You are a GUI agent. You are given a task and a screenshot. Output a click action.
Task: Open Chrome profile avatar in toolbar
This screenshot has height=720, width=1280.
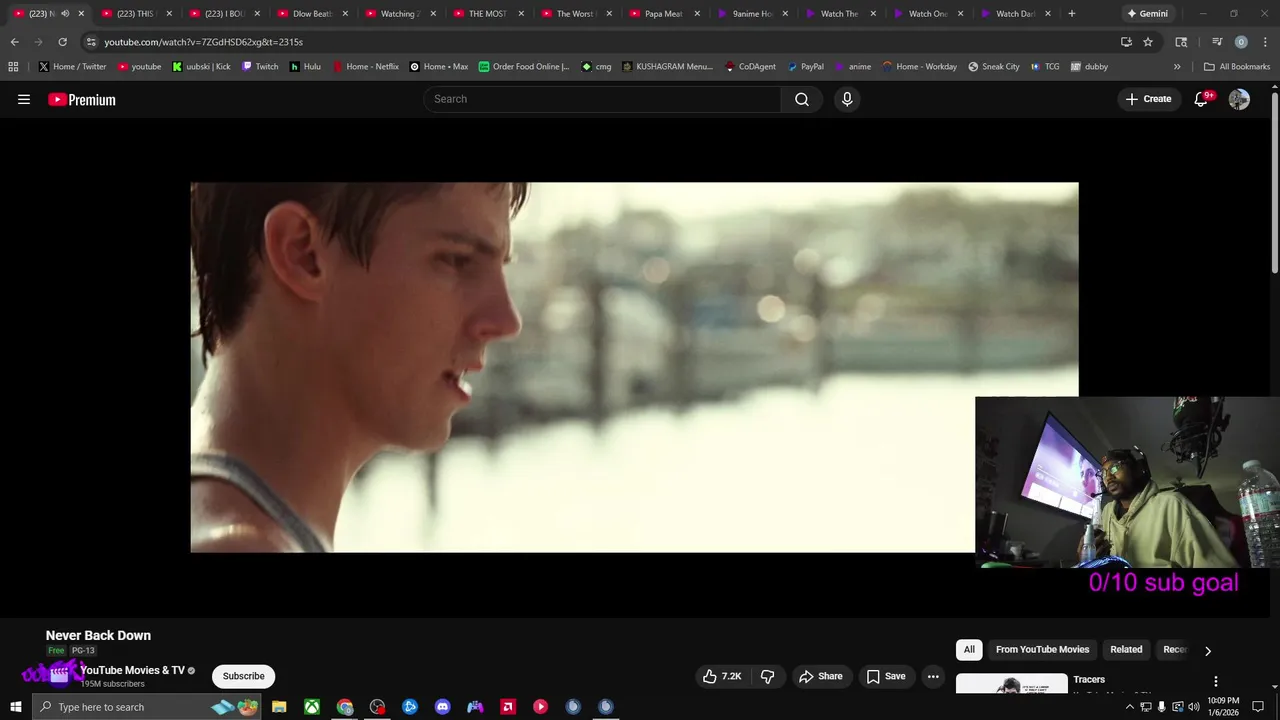click(x=1241, y=42)
